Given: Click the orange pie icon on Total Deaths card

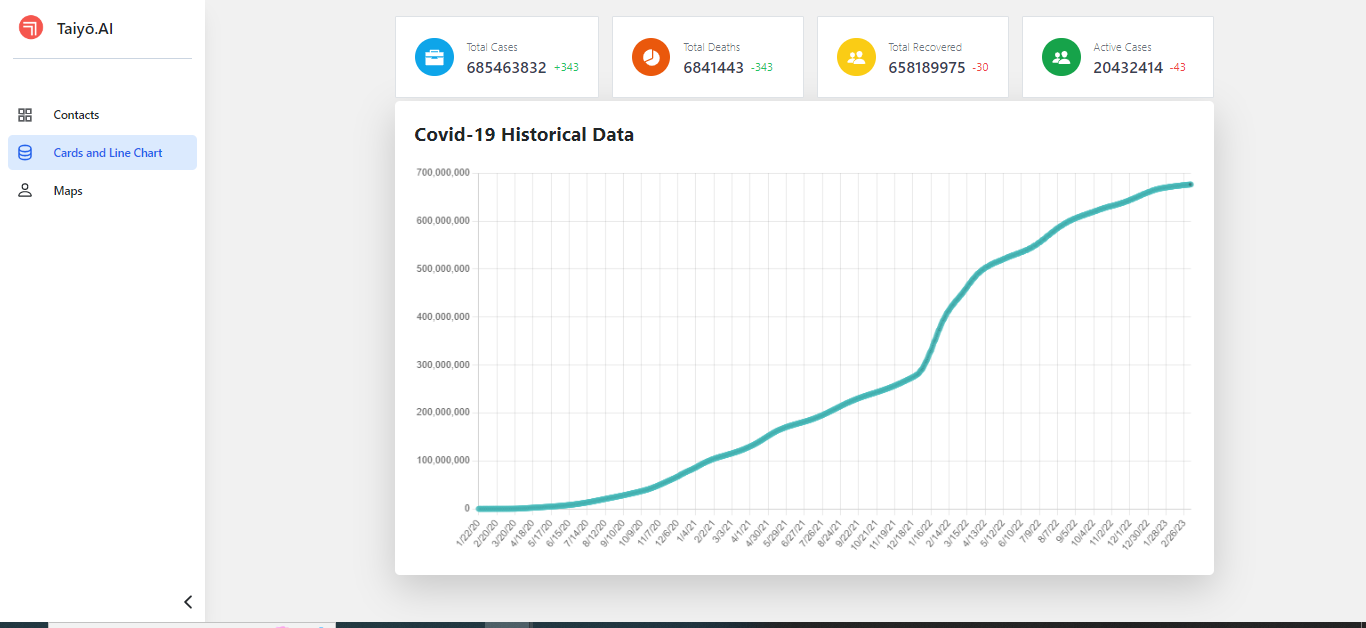Looking at the screenshot, I should tap(651, 57).
